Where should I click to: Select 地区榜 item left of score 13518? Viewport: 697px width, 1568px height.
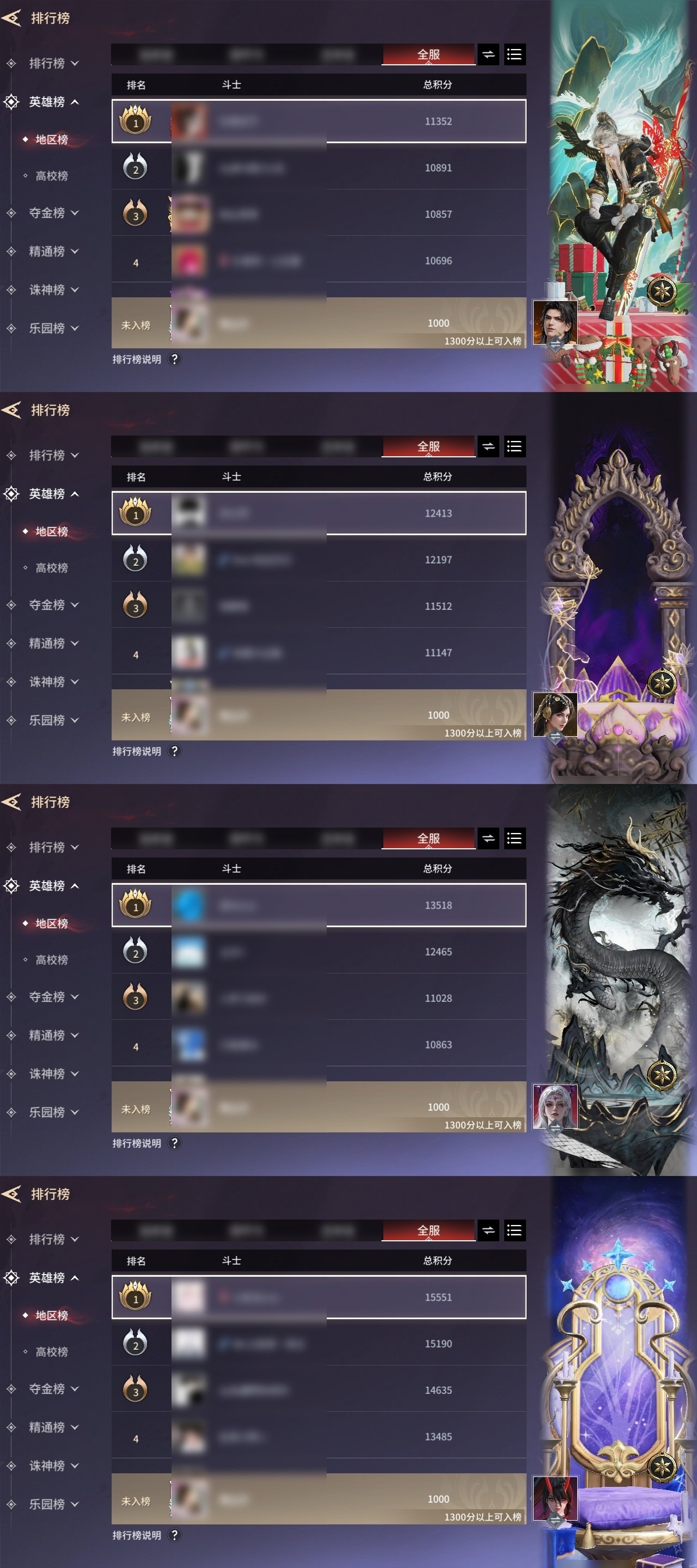(51, 923)
